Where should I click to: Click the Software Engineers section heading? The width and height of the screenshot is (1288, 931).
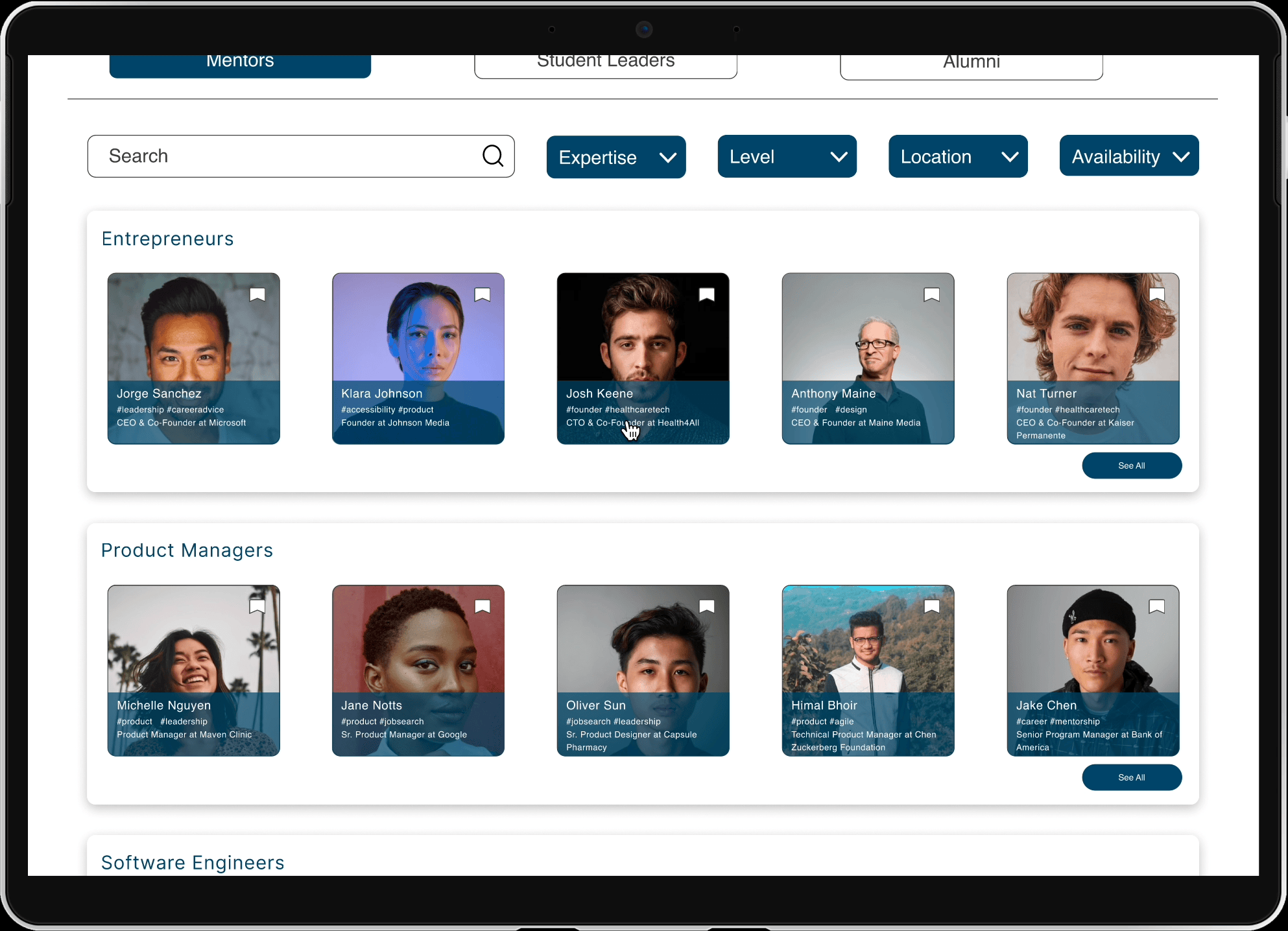click(x=193, y=862)
